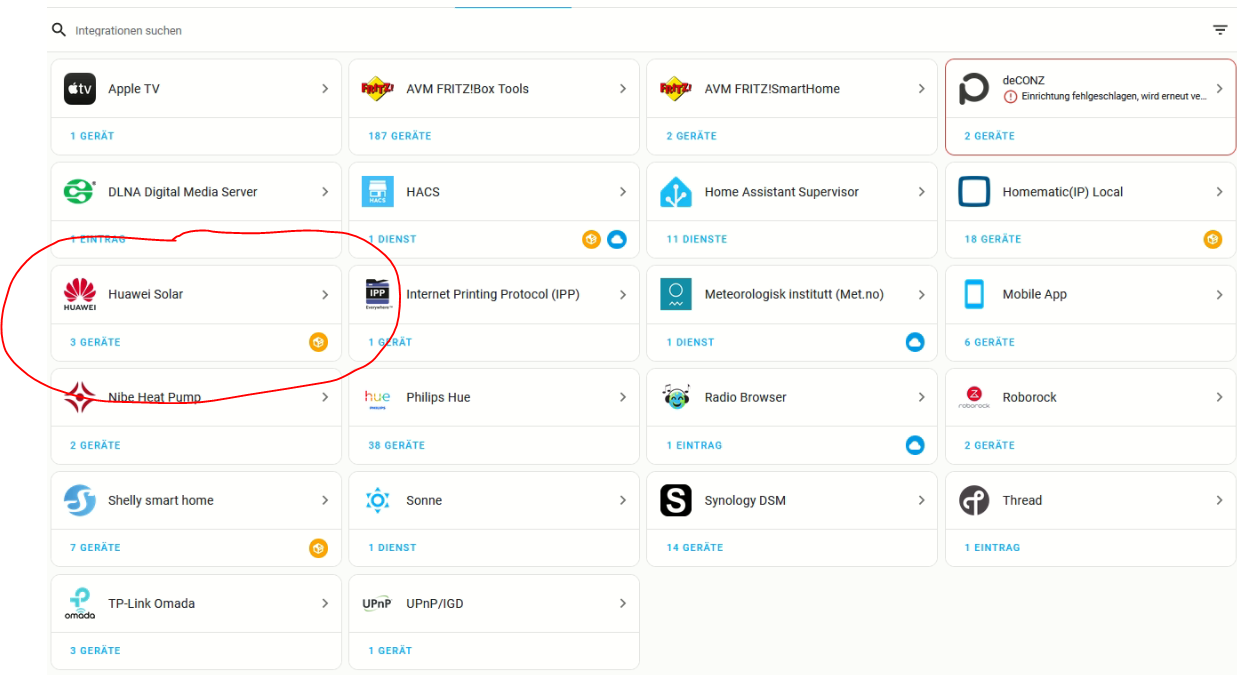
Task: Click the Radio Browser headphones icon
Action: click(x=676, y=398)
